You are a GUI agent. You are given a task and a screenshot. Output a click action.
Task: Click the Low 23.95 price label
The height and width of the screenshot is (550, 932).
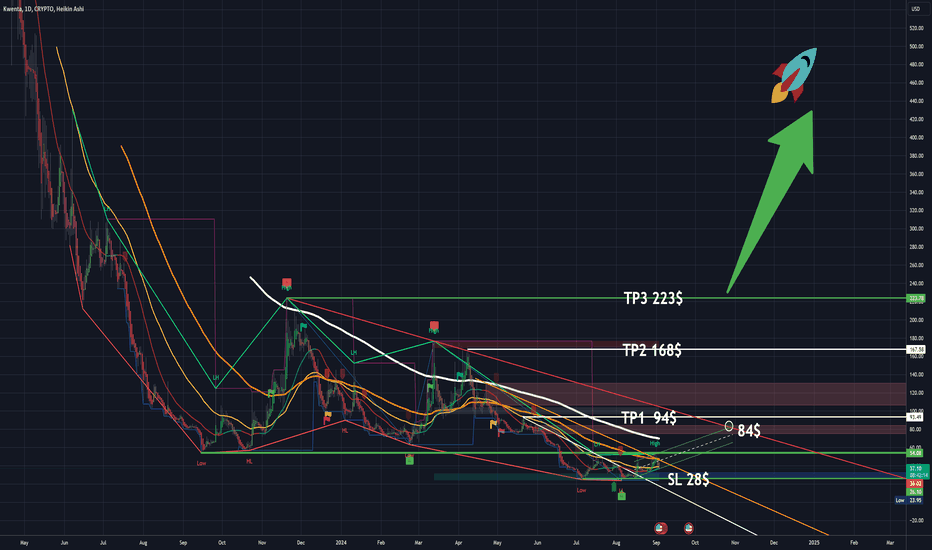click(x=910, y=500)
